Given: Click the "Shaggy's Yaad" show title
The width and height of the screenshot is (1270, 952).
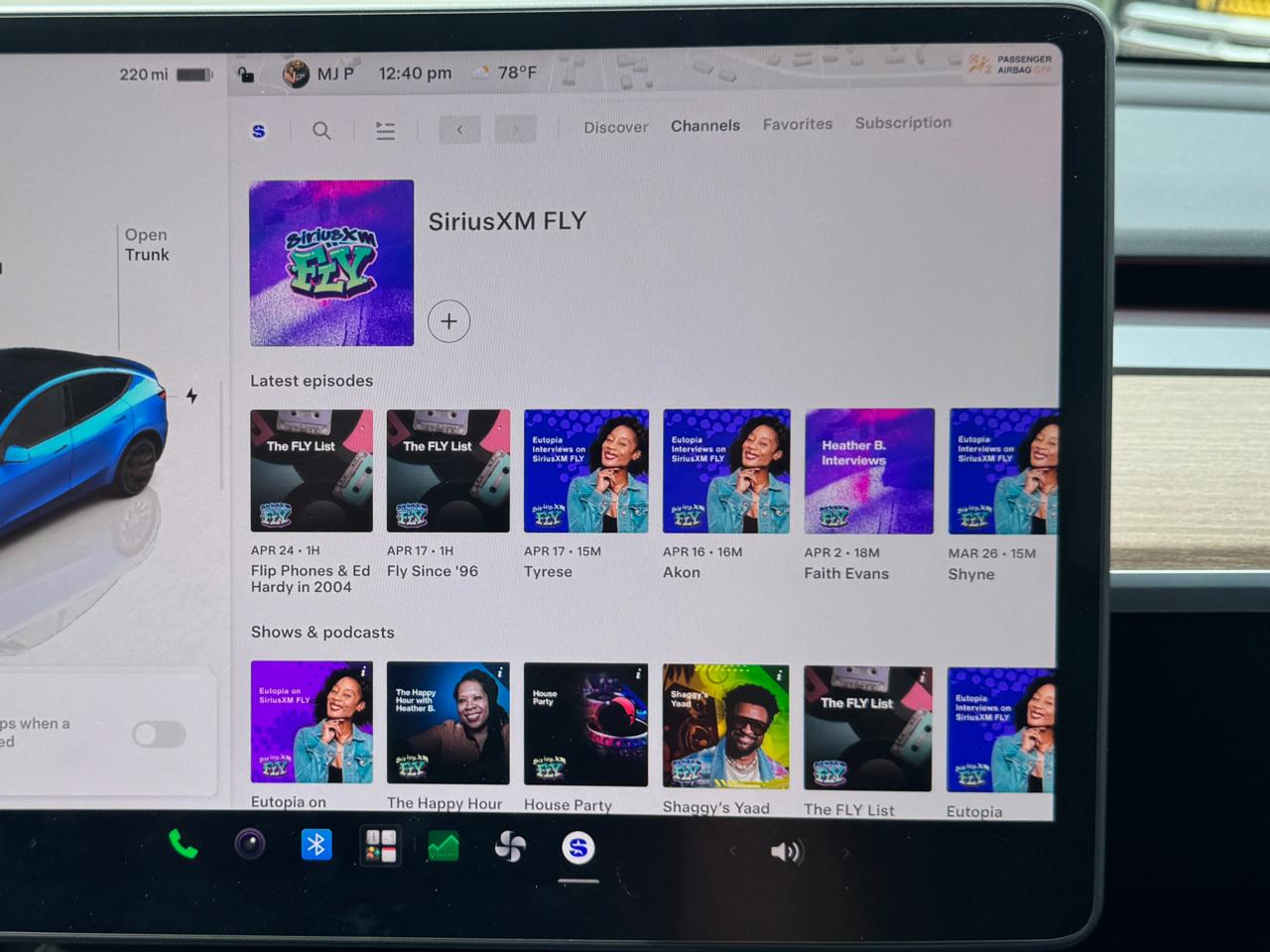Looking at the screenshot, I should [716, 807].
